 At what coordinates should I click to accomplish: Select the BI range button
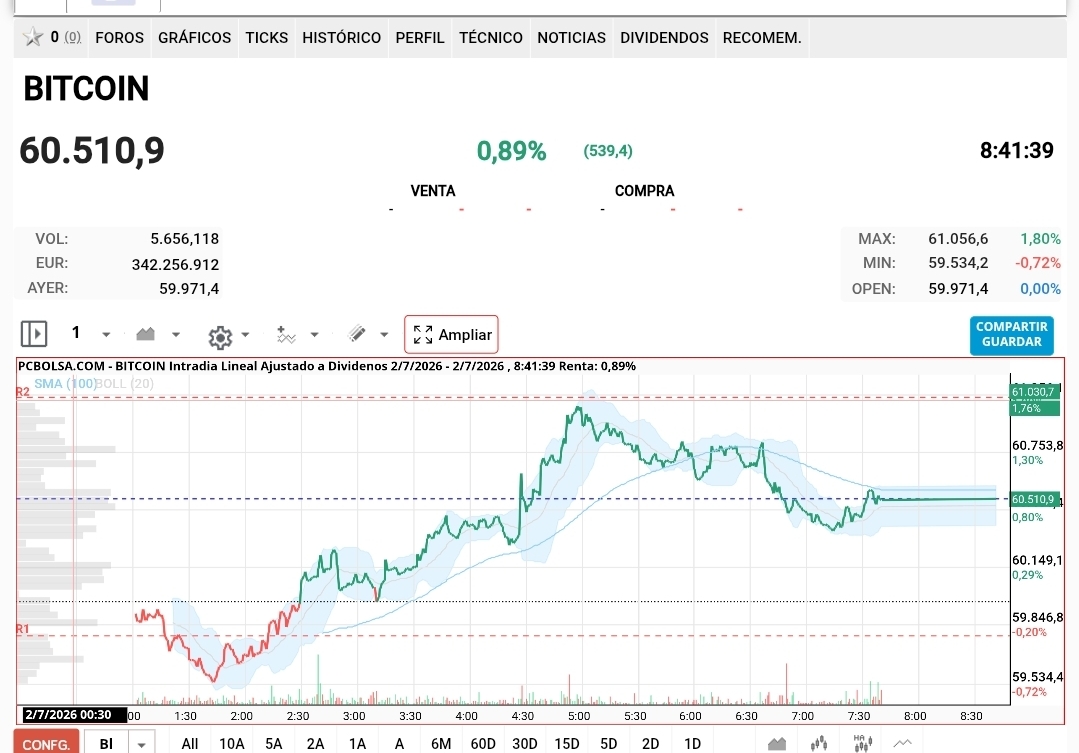point(106,744)
